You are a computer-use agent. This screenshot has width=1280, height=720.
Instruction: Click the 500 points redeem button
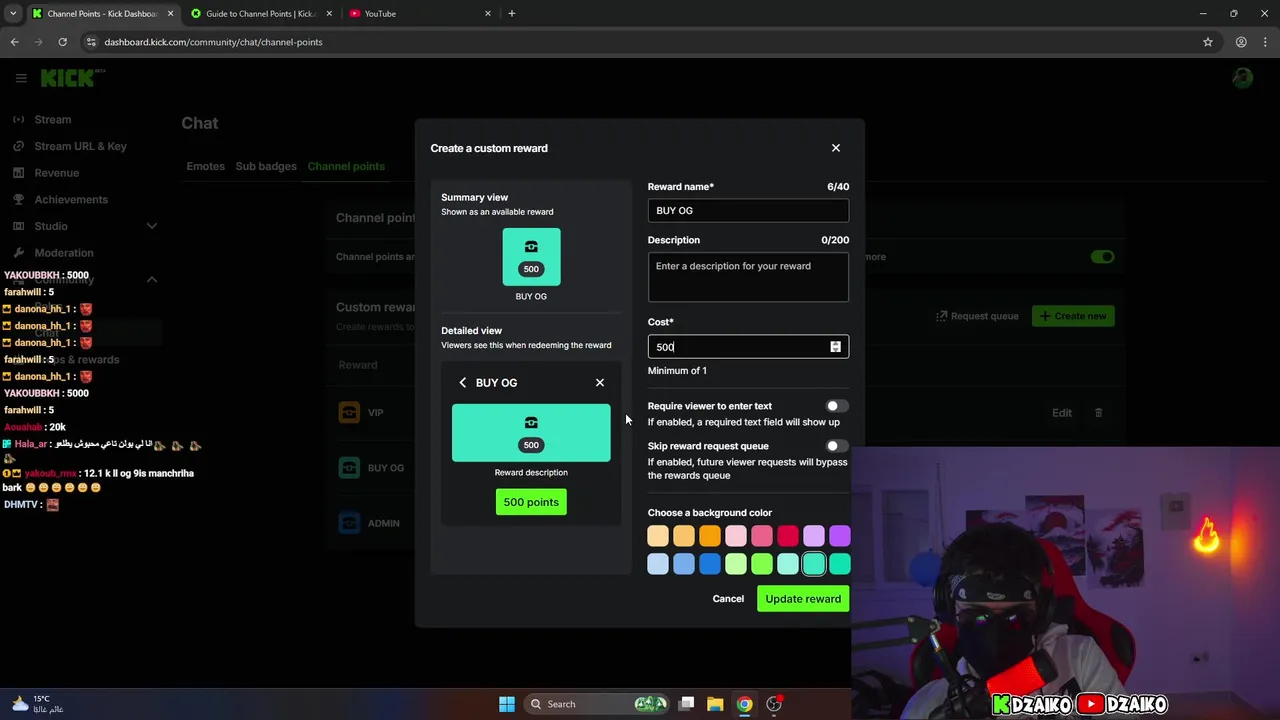click(531, 502)
